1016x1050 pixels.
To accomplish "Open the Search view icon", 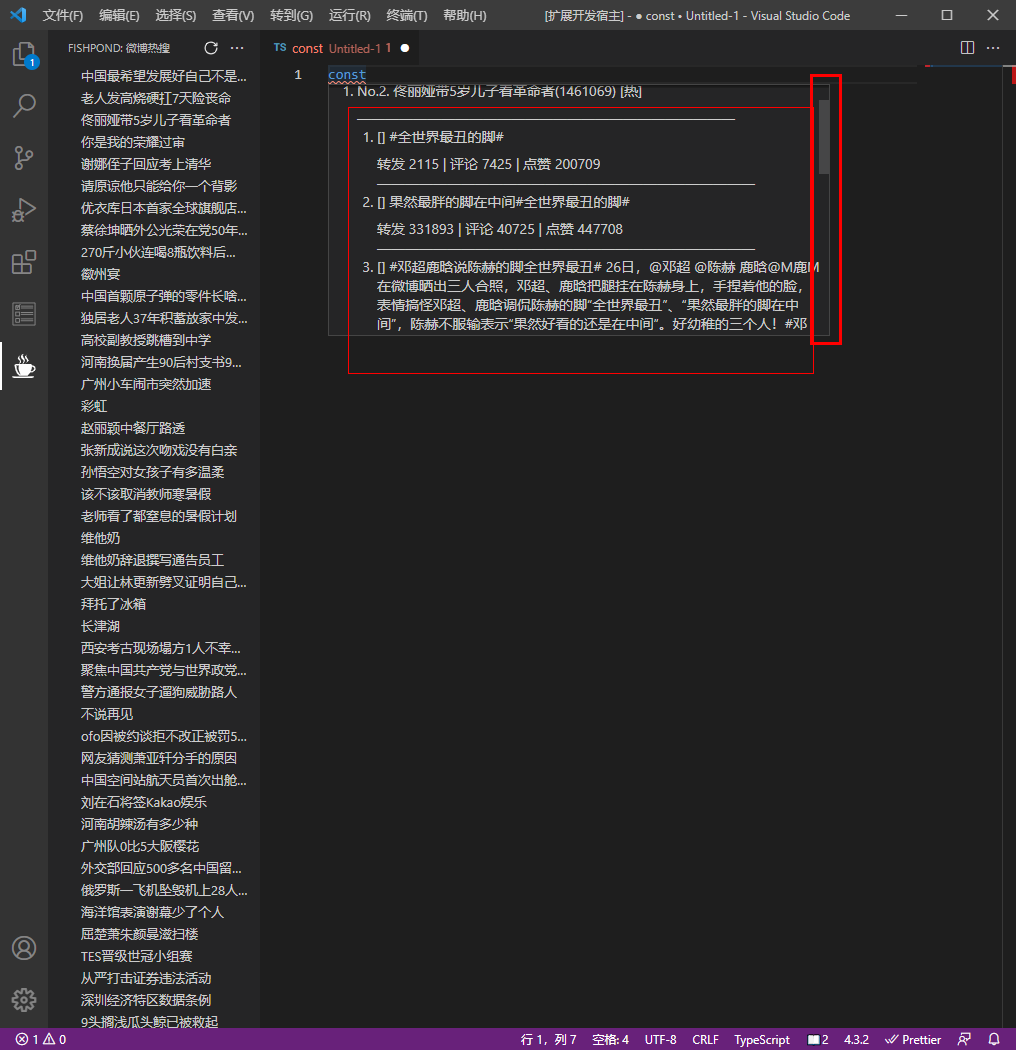I will 24,106.
